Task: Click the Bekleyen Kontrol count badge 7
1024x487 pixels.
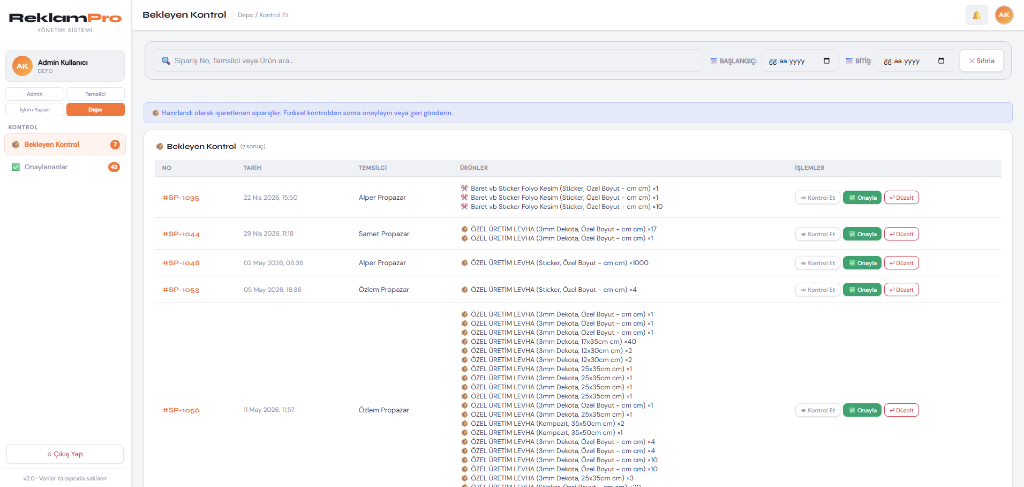Action: (115, 144)
